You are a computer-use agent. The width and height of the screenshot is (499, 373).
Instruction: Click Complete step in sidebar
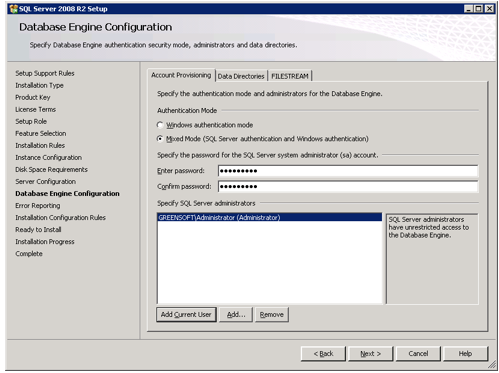(29, 254)
